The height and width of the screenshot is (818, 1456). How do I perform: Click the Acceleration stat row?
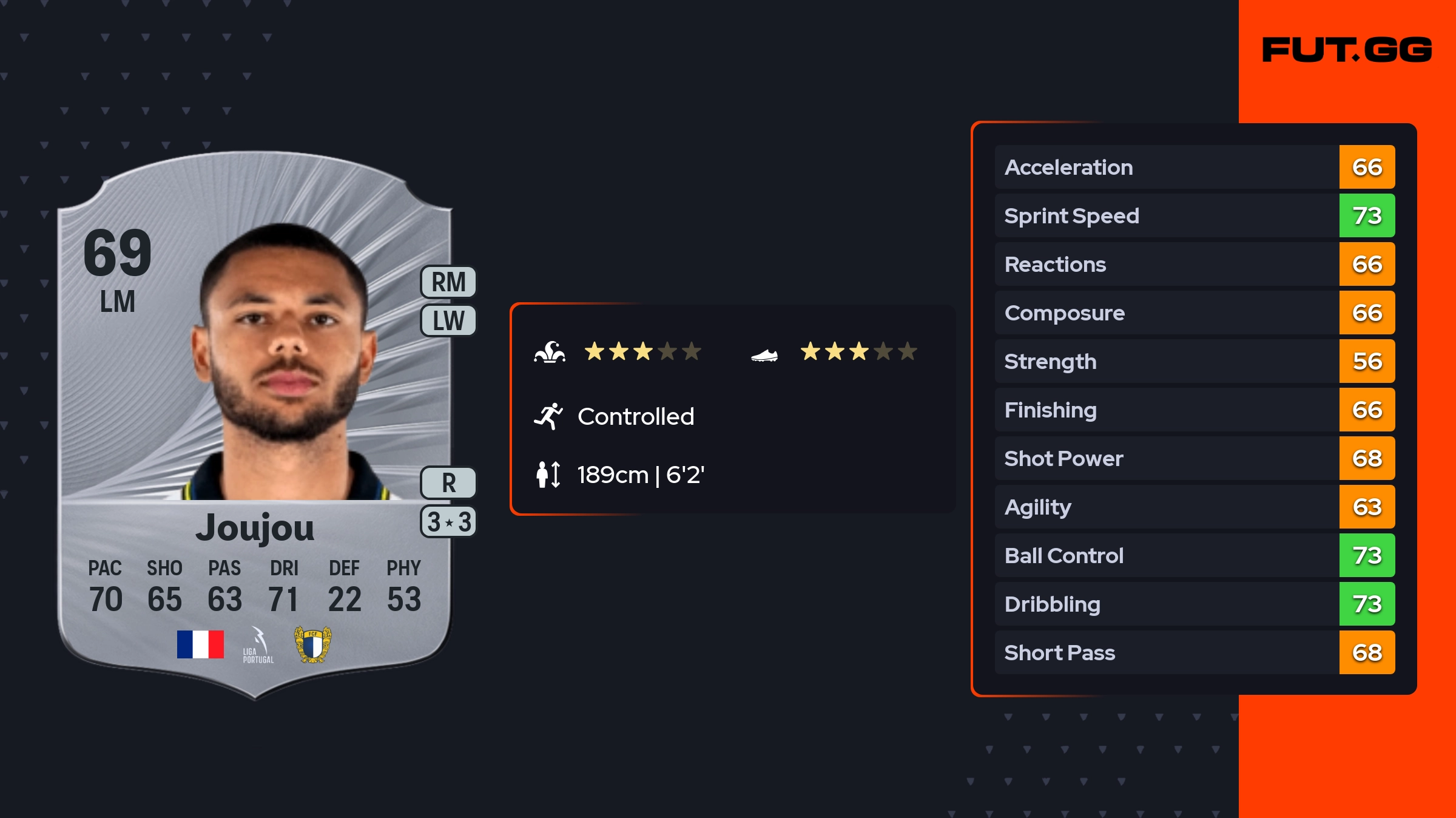point(1166,167)
